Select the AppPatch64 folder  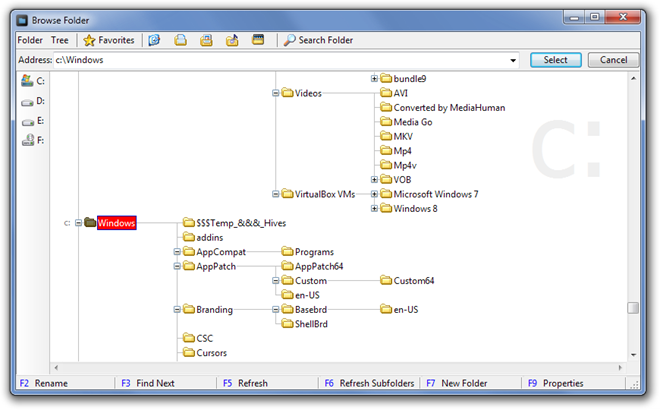pyautogui.click(x=312, y=266)
